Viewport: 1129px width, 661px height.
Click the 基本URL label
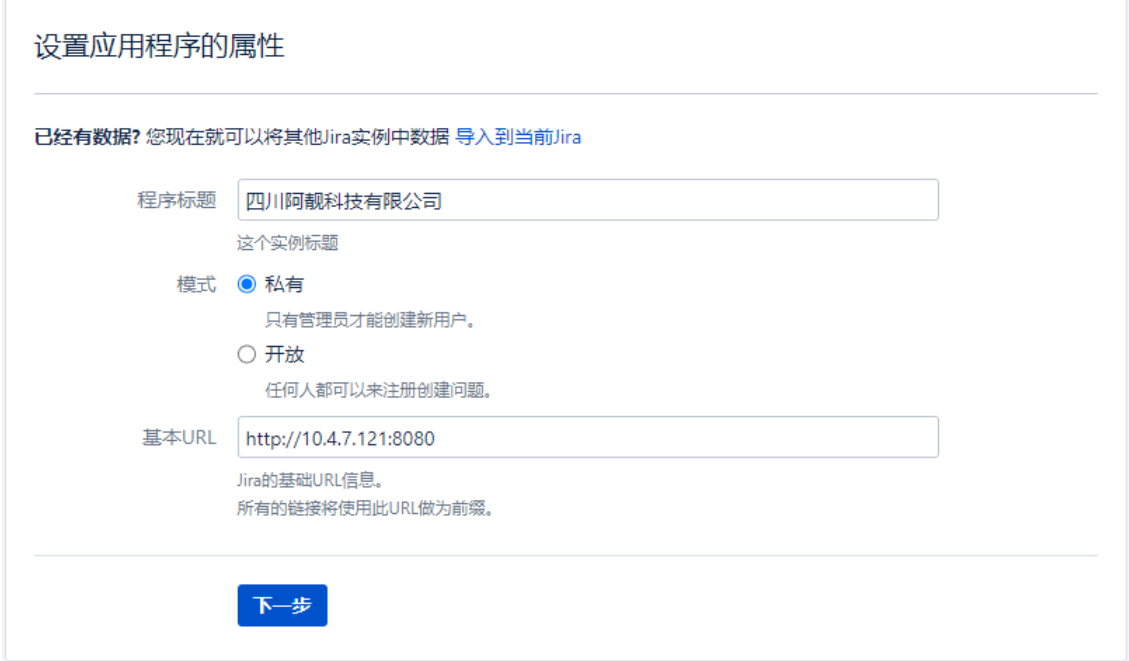coord(179,437)
